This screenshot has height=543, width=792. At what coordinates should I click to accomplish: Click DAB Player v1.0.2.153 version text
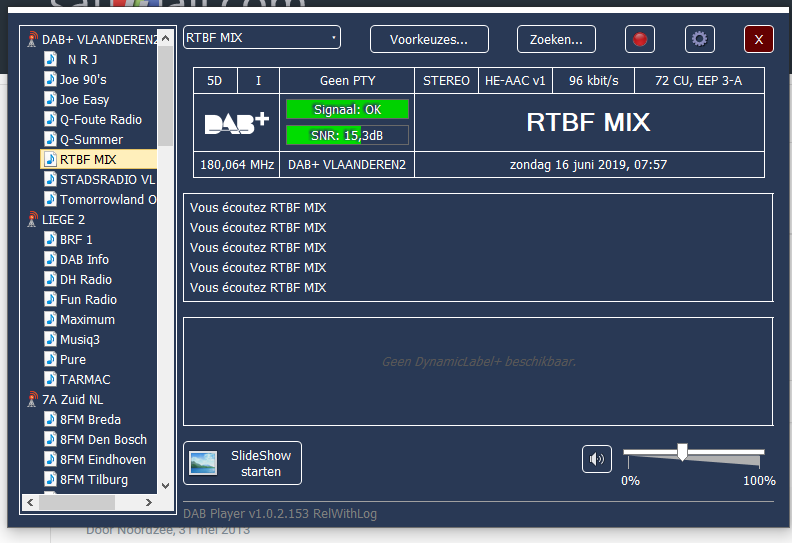[280, 514]
